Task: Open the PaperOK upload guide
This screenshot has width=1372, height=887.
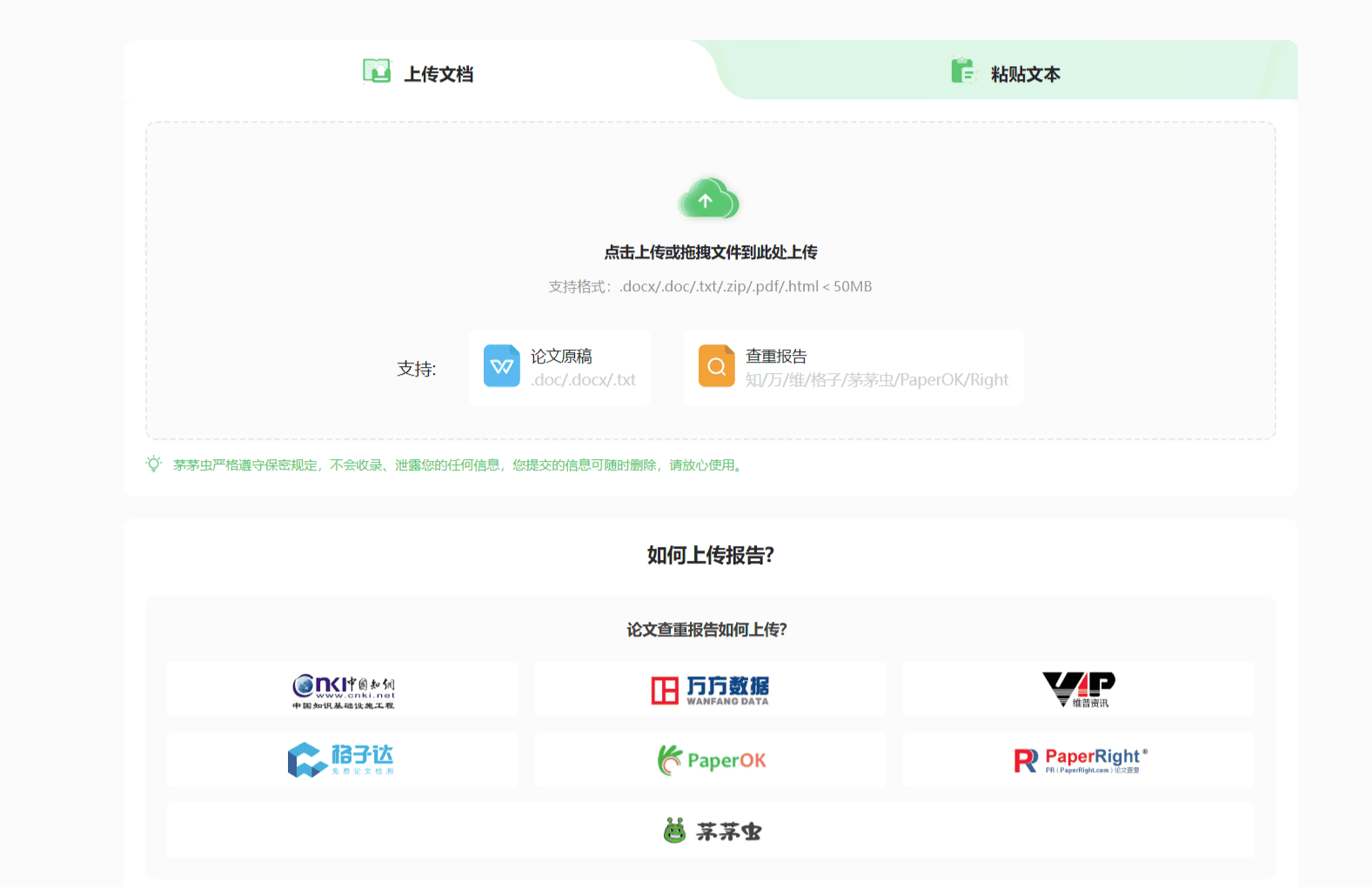Action: (711, 760)
